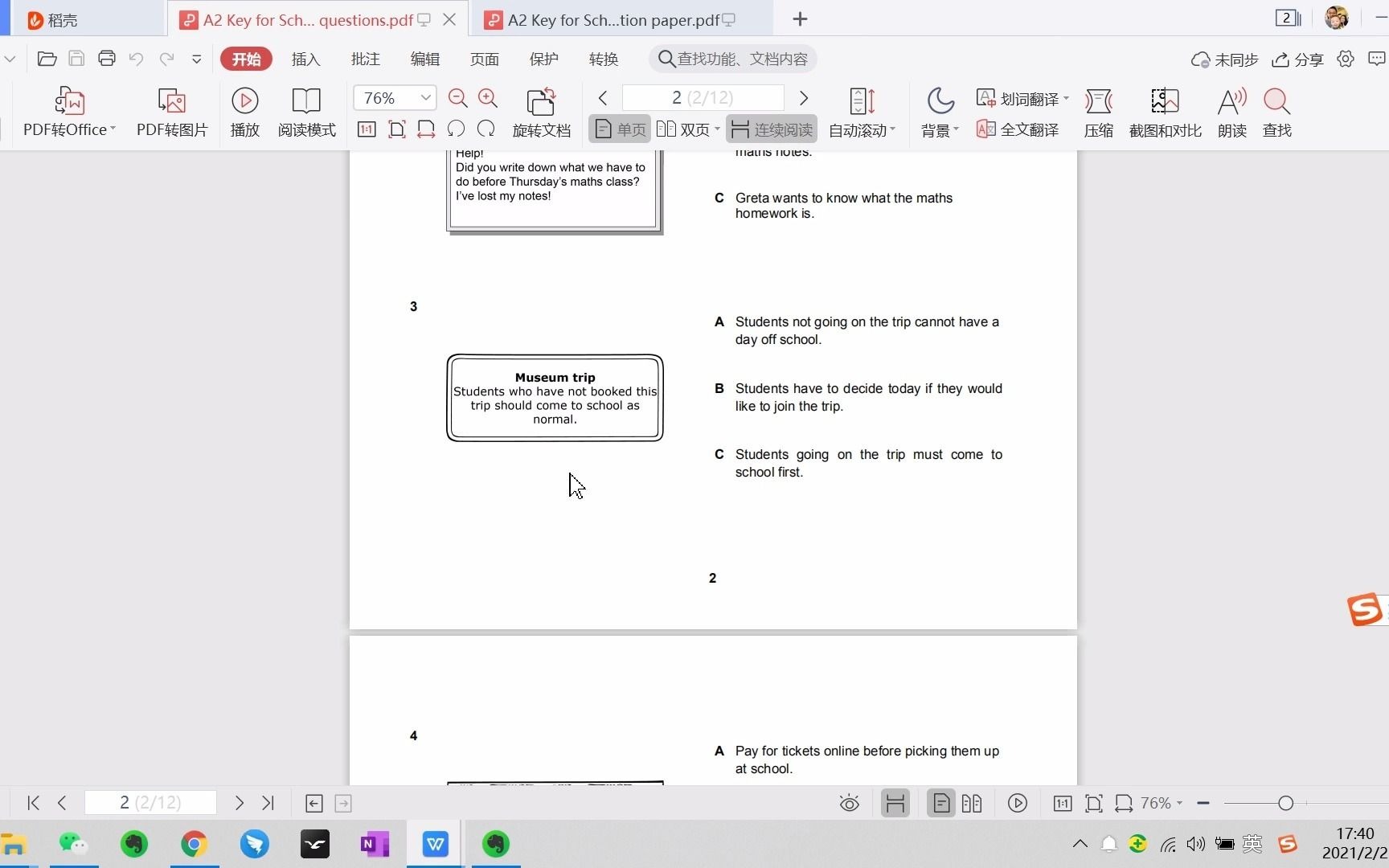Open 阅读模式 reading mode
The width and height of the screenshot is (1389, 868).
pos(306,100)
